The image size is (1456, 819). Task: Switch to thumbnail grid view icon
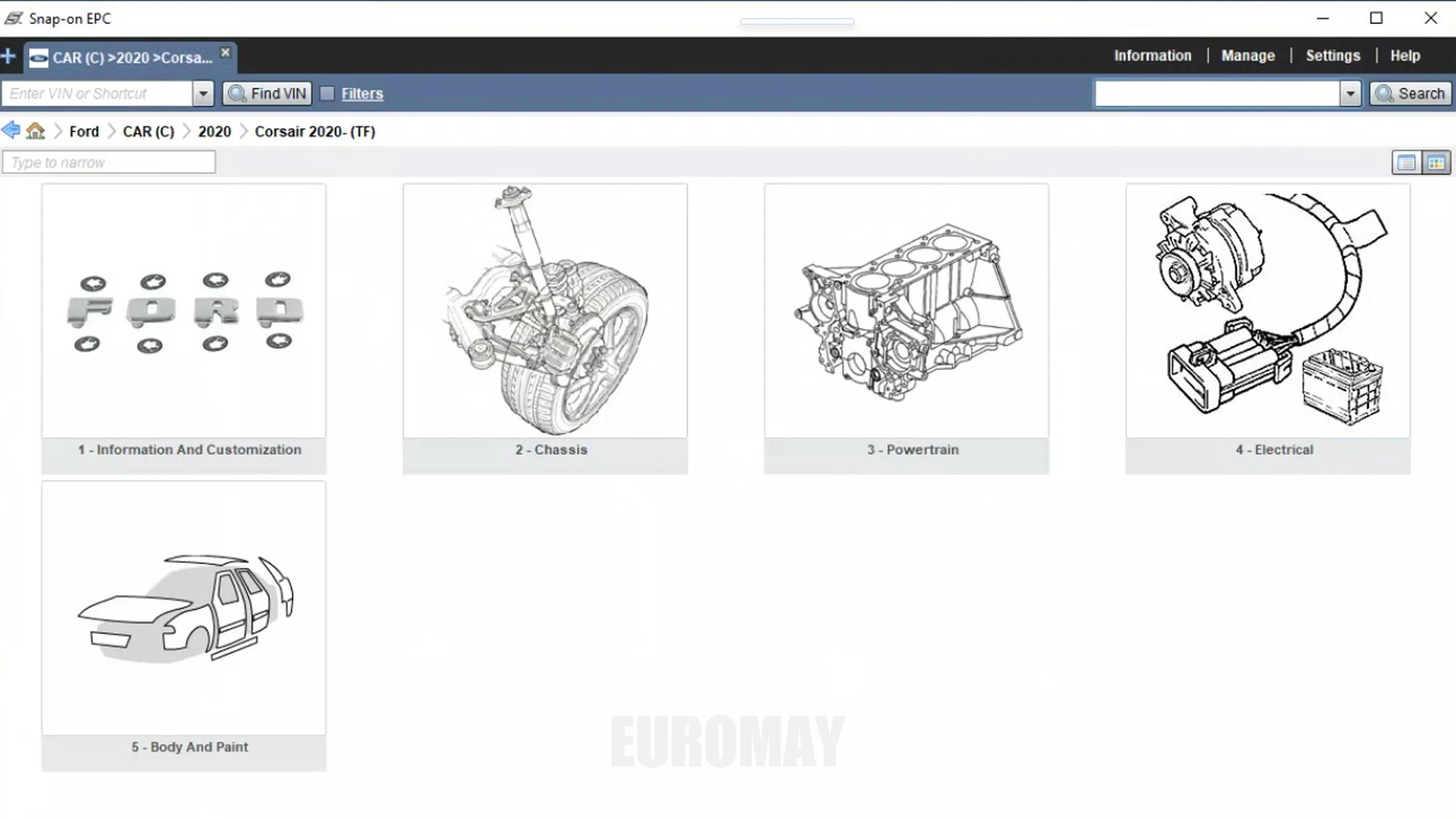[1436, 162]
